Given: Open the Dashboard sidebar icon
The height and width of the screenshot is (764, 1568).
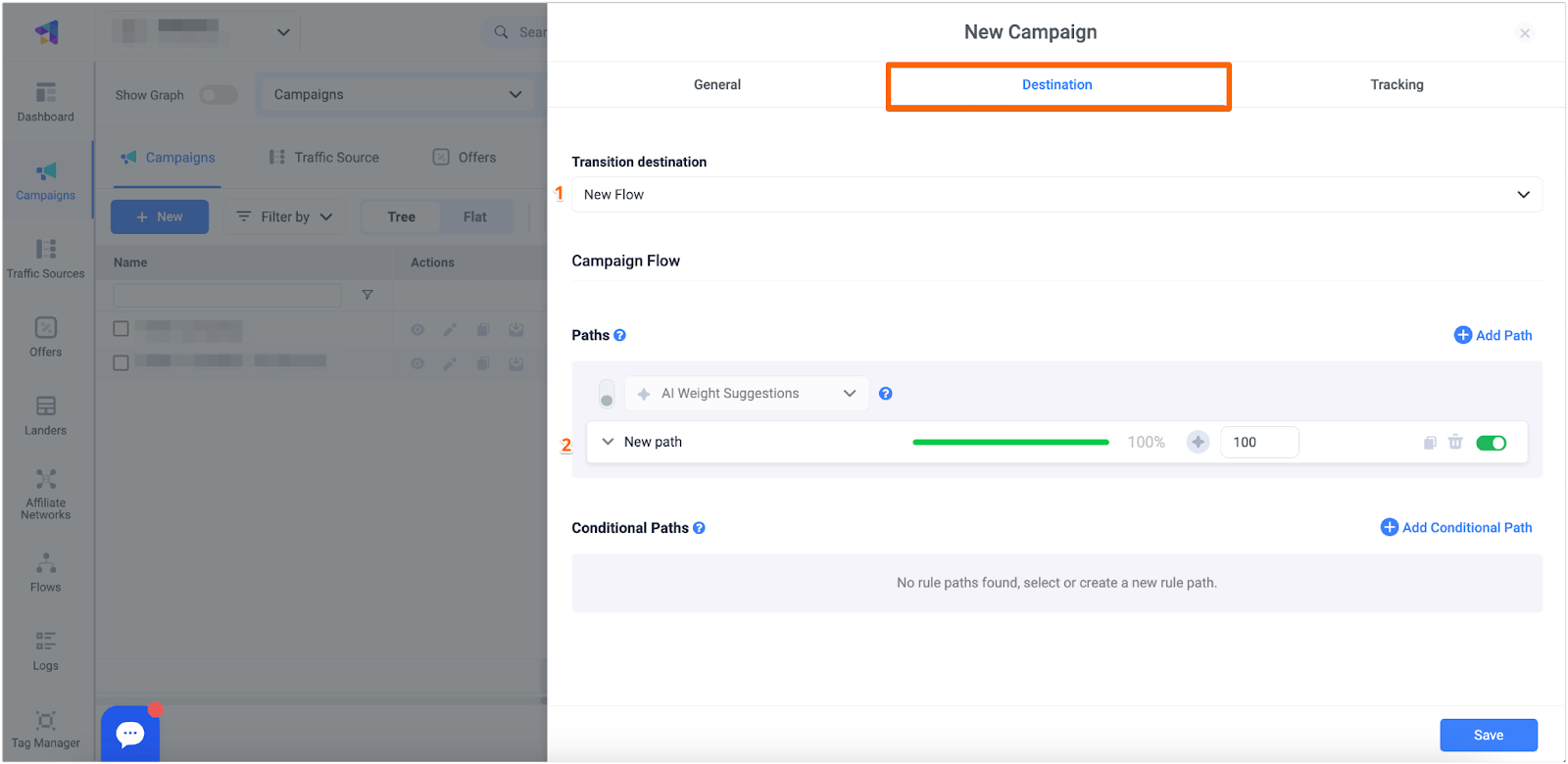Looking at the screenshot, I should tap(45, 102).
